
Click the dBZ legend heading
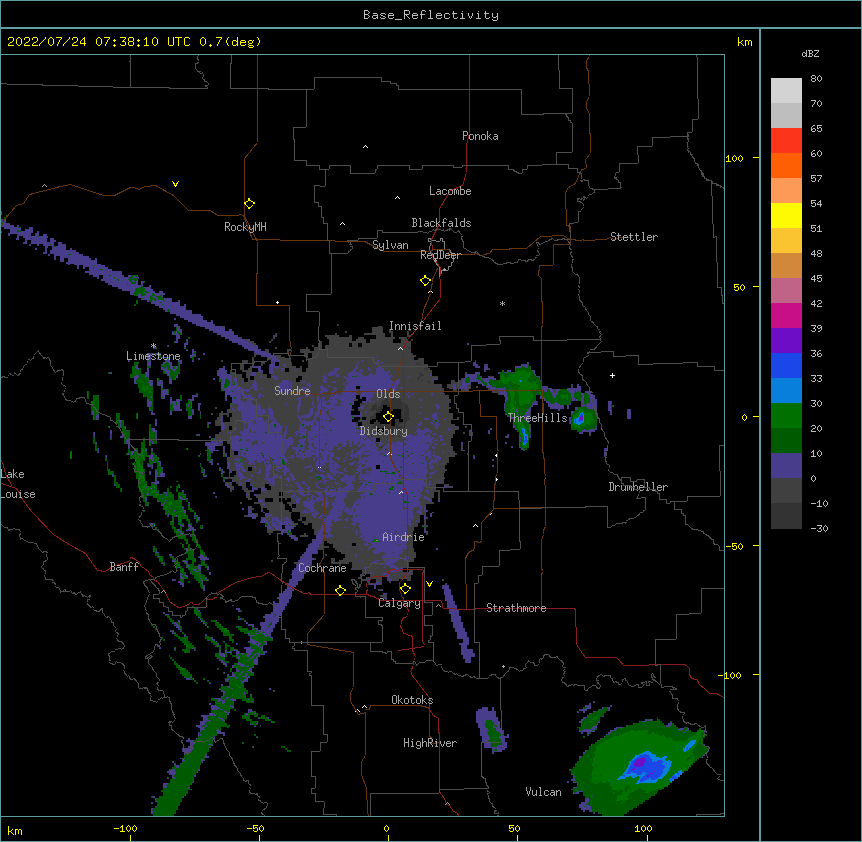point(810,53)
